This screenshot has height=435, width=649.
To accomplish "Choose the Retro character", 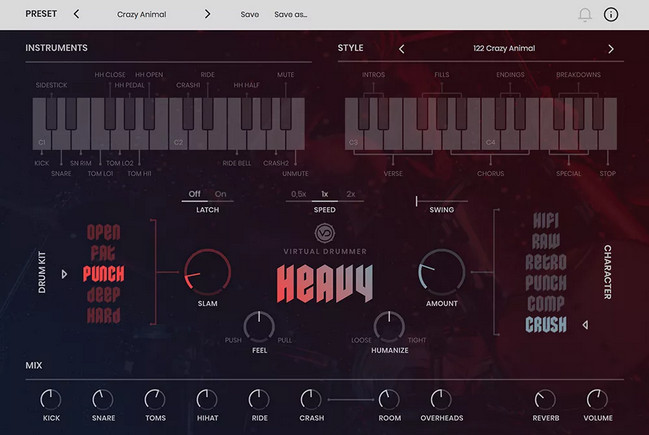I will coord(546,262).
